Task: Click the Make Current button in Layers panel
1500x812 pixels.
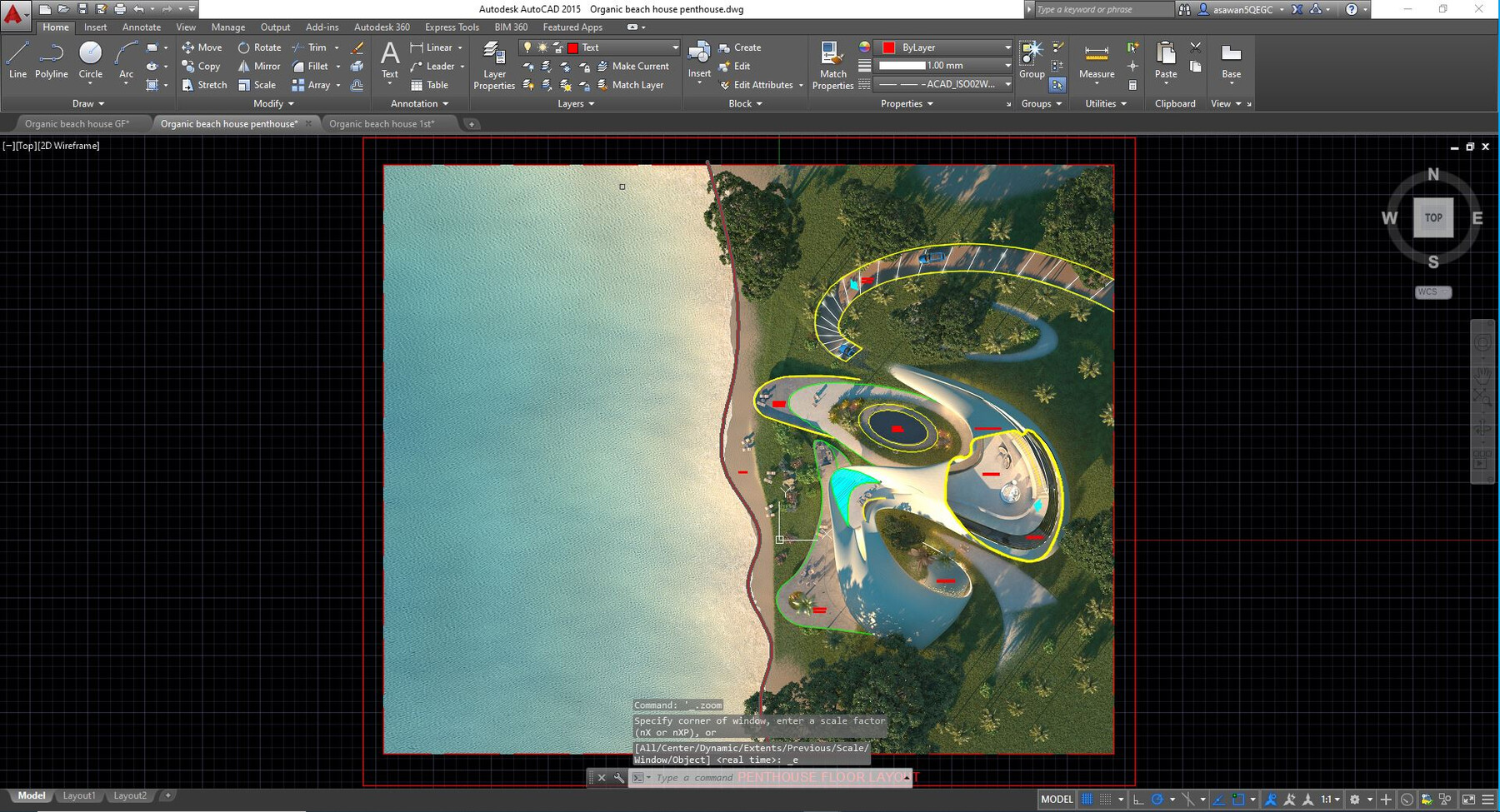Action: [x=636, y=66]
